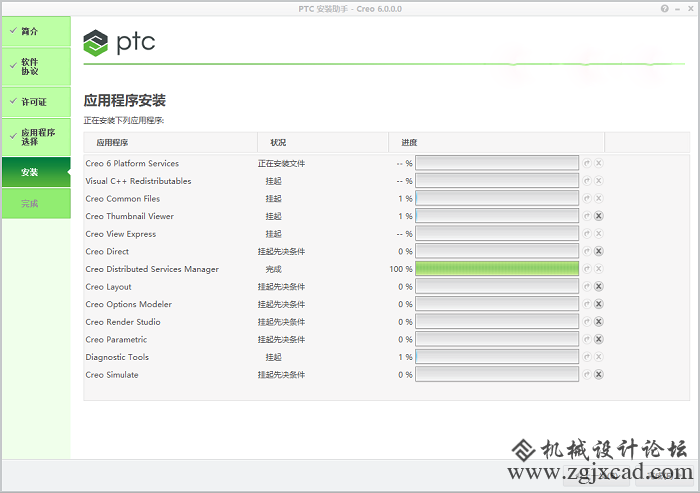The image size is (700, 493).
Task: Click the cancel icon for Creo Common Files
Action: click(599, 198)
